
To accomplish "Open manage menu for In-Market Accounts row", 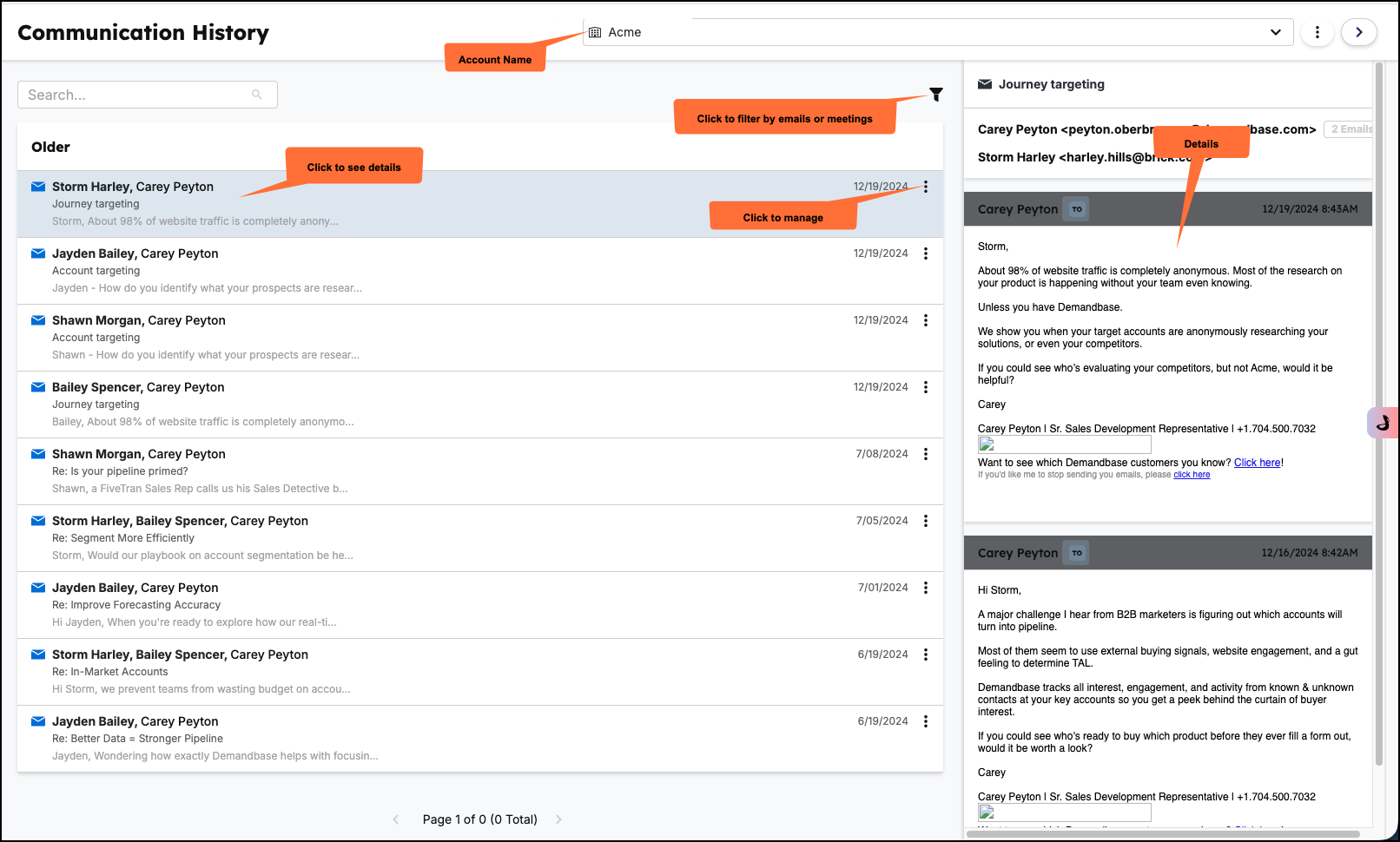I will coord(926,655).
